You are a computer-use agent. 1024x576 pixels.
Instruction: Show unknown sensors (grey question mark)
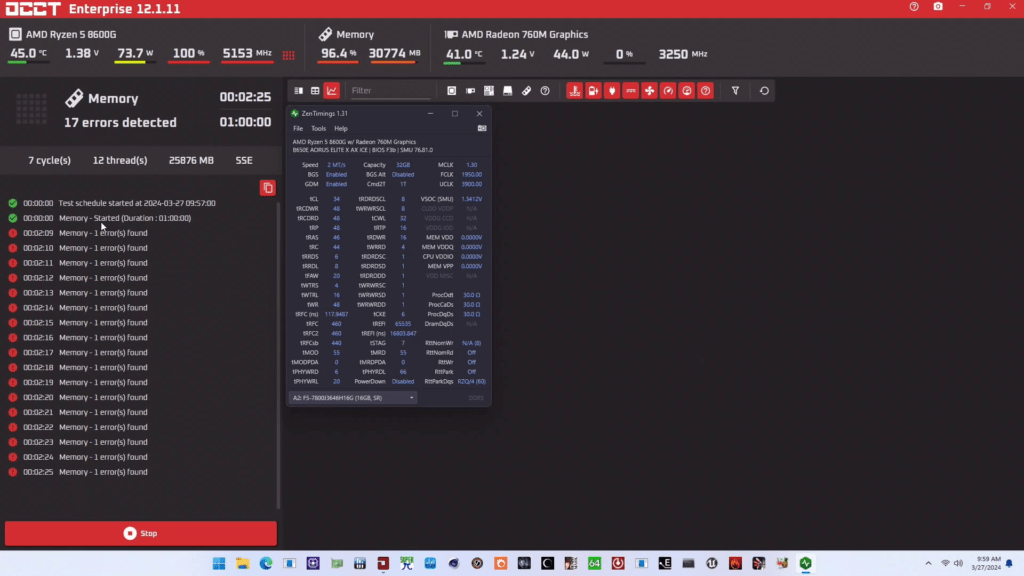(545, 91)
